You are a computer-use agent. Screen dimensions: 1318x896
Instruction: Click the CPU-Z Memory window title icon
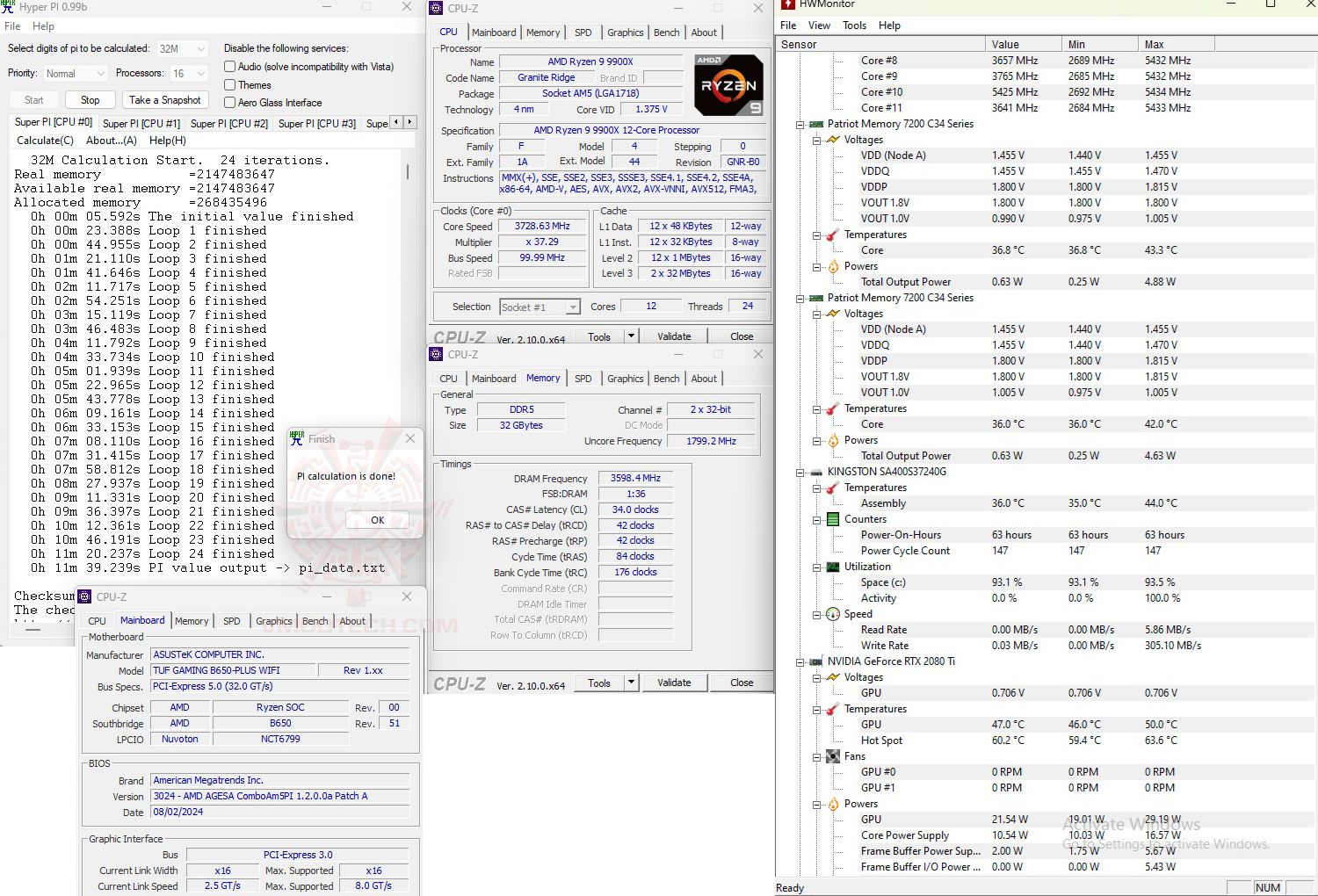pyautogui.click(x=436, y=354)
